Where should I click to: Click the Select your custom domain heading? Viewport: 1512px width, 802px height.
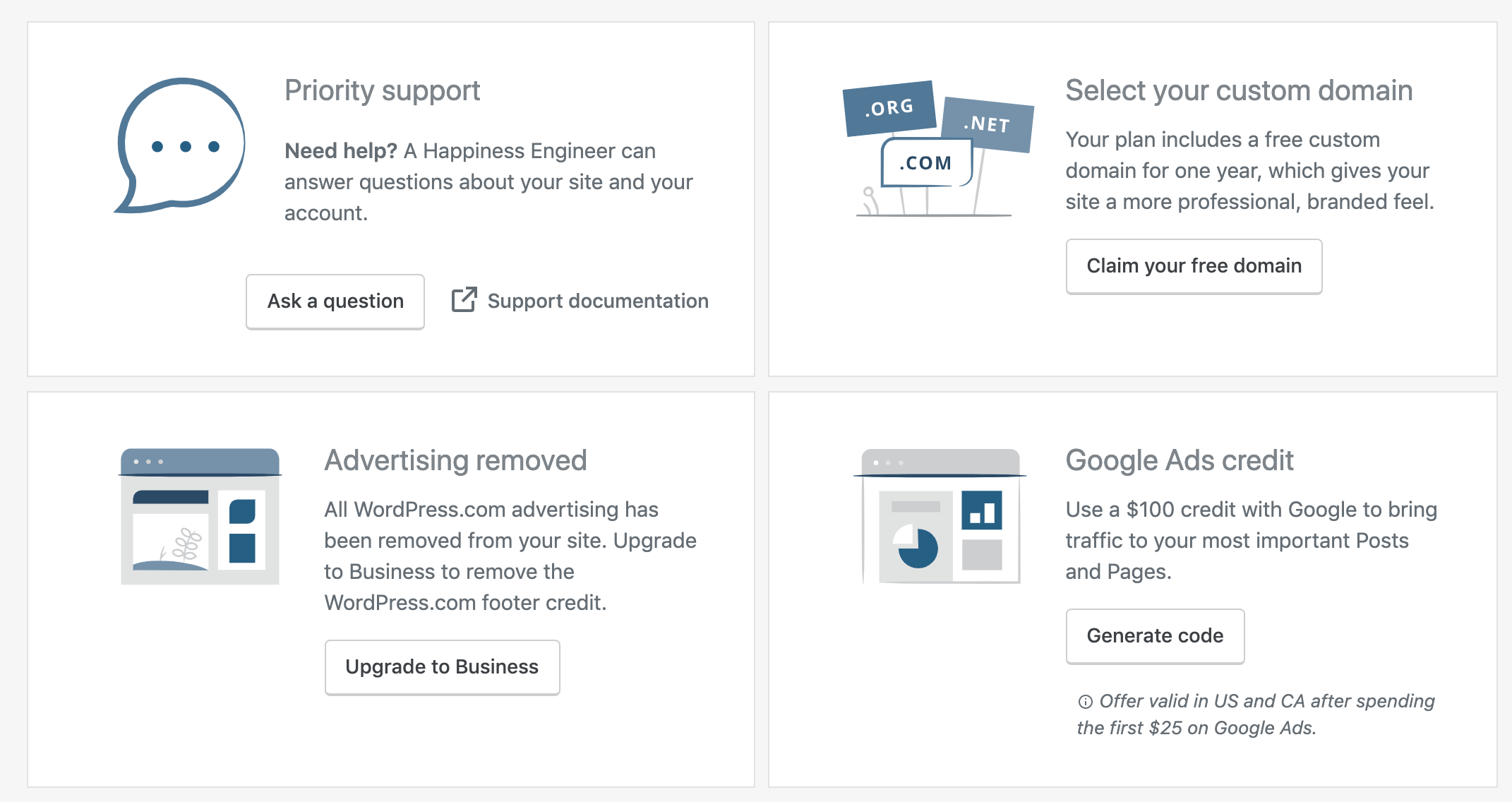click(1239, 90)
